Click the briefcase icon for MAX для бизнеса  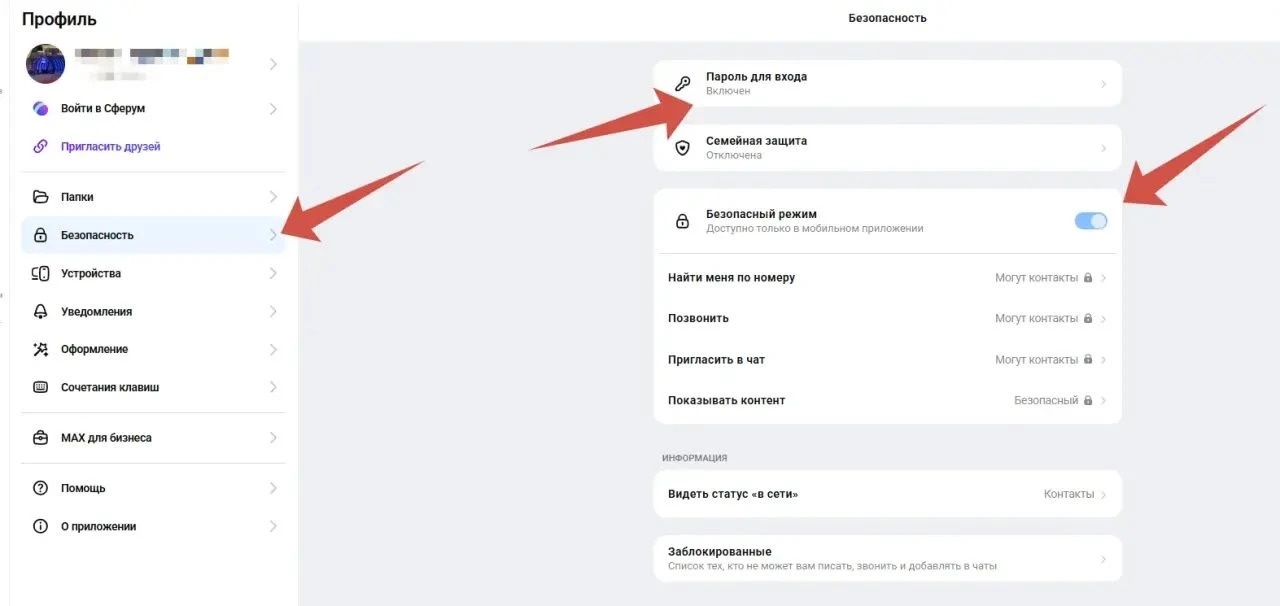(x=41, y=438)
